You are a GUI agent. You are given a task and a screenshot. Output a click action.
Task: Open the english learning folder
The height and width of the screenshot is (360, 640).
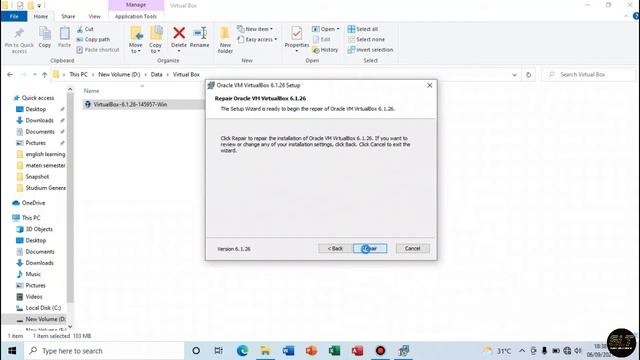click(x=45, y=154)
